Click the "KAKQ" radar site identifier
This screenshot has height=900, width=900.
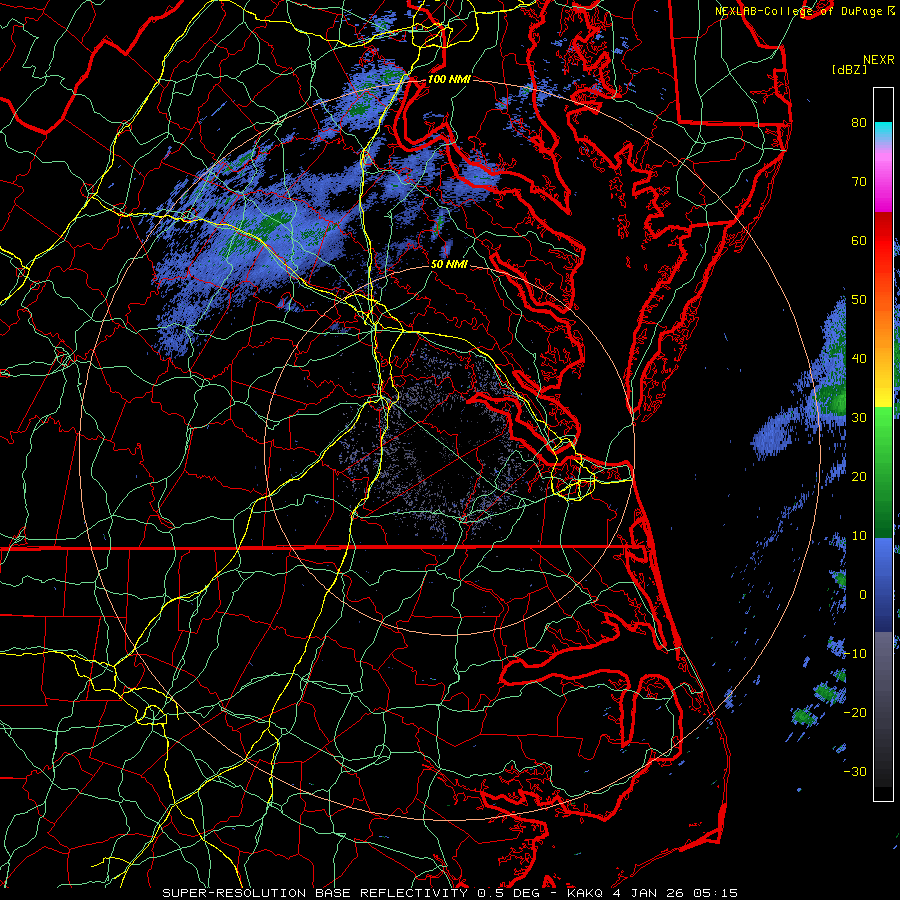[x=585, y=893]
